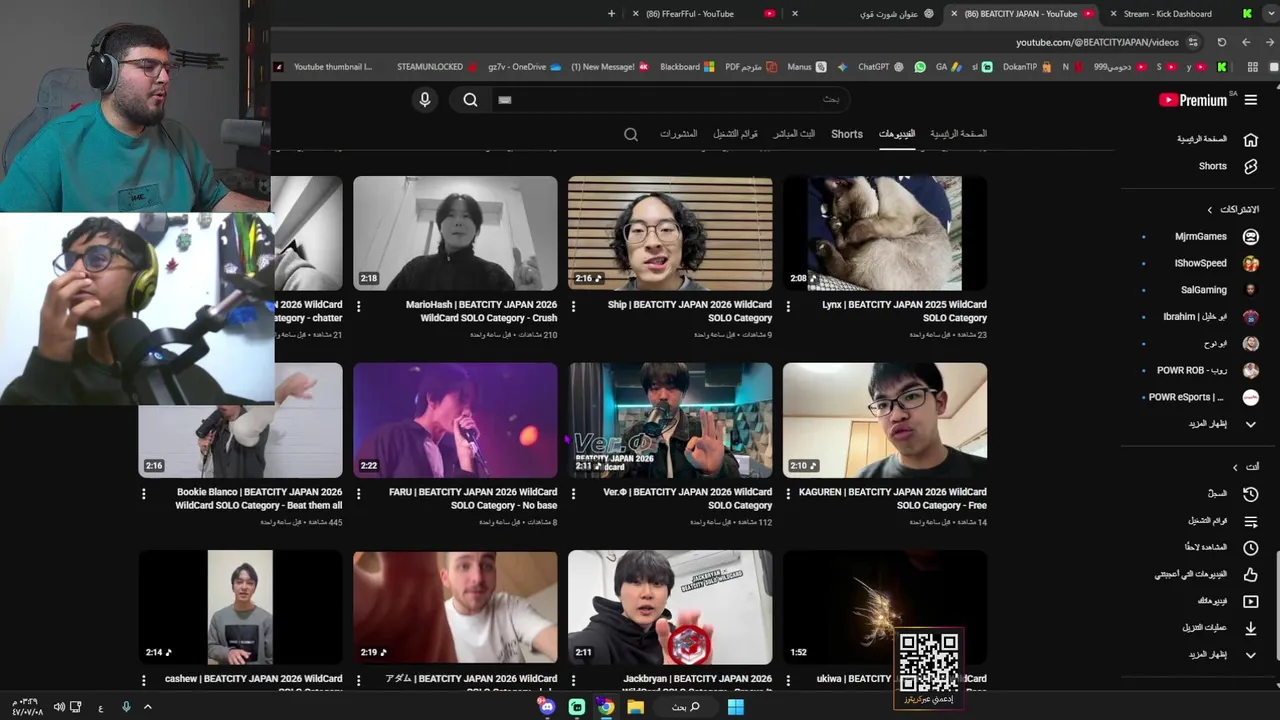The width and height of the screenshot is (1280, 720).
Task: Reload the page with the refresh icon
Action: tap(1221, 42)
